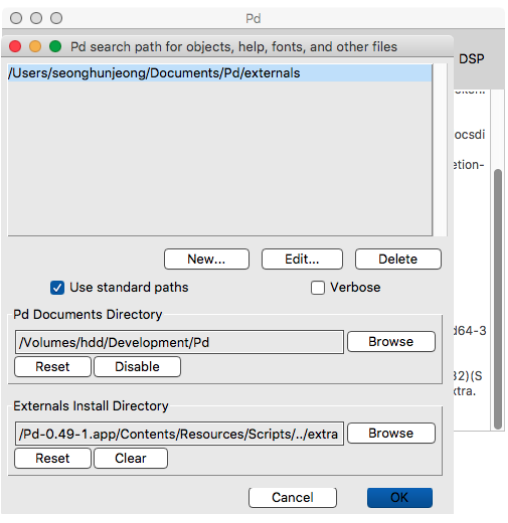Delete the selected search path
Viewport: 508px width, 523px height.
pyautogui.click(x=398, y=259)
